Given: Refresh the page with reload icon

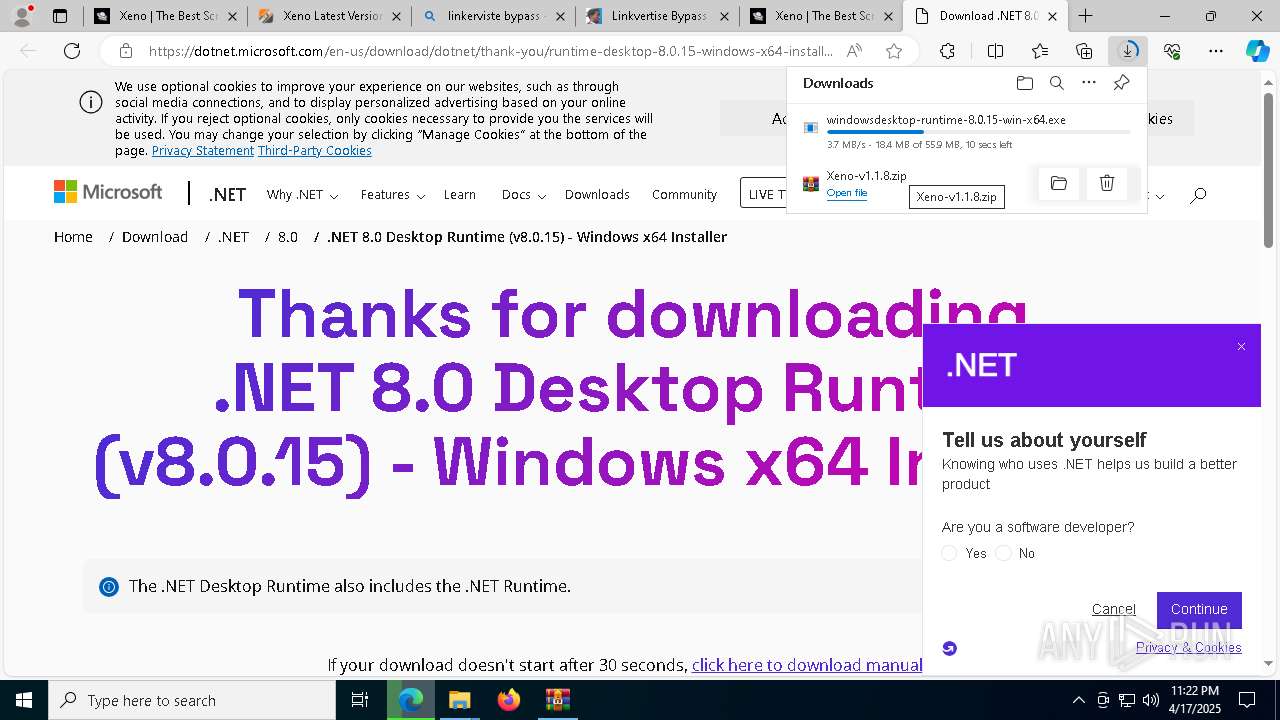Looking at the screenshot, I should [72, 51].
